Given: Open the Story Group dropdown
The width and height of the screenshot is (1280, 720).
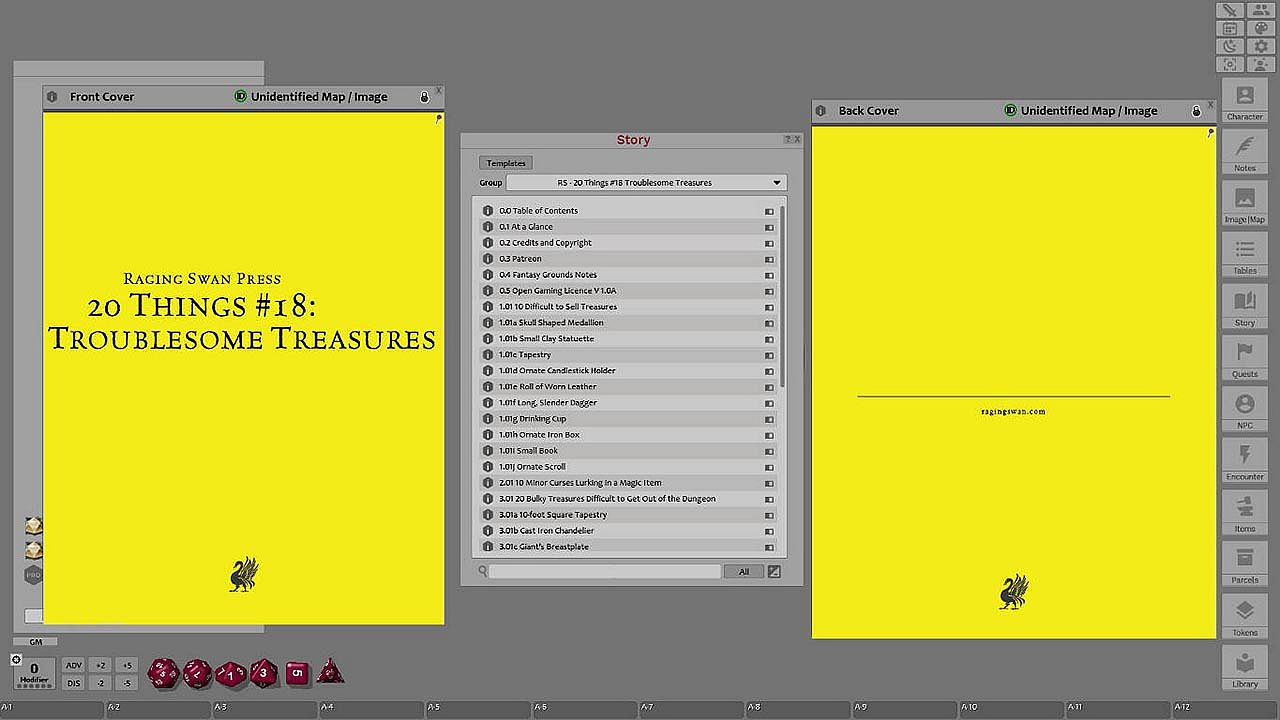Looking at the screenshot, I should (646, 183).
